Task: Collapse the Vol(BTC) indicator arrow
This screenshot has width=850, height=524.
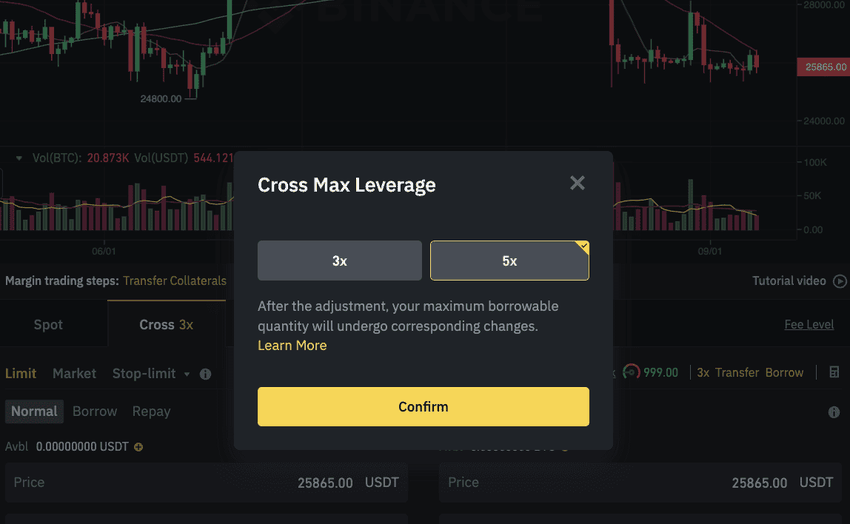Action: click(x=19, y=158)
